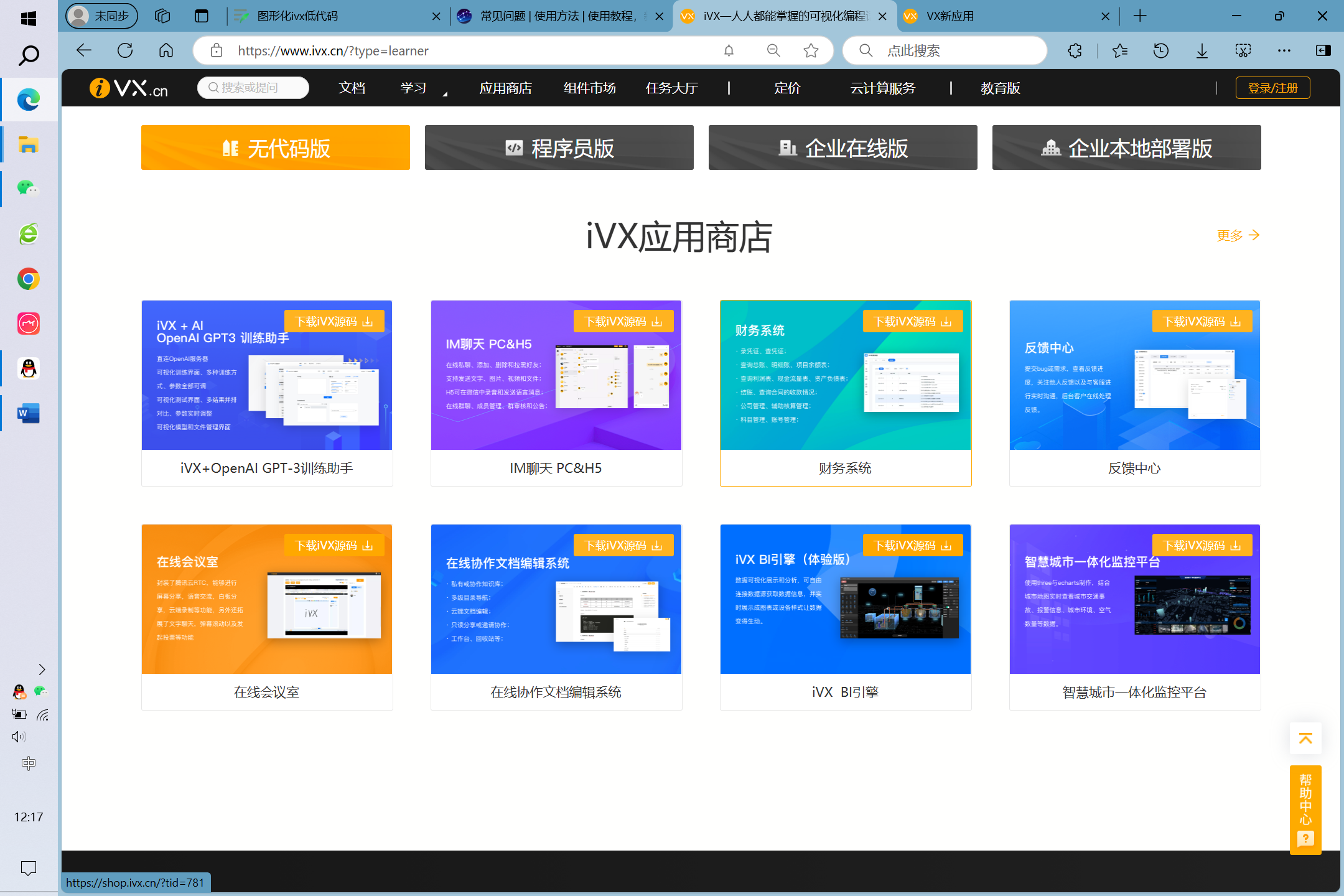
Task: Click the iVX.cn site logo
Action: [x=129, y=88]
